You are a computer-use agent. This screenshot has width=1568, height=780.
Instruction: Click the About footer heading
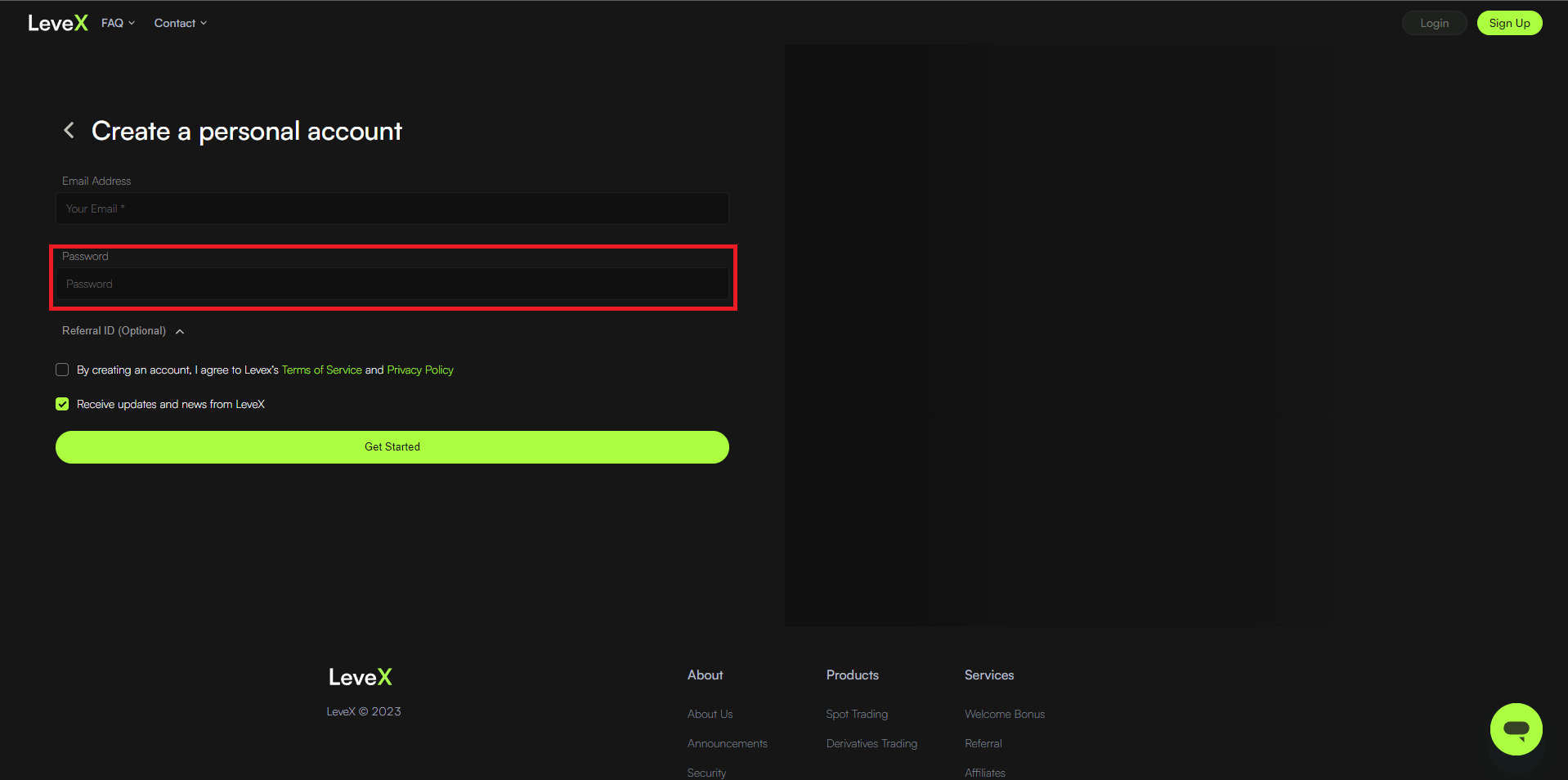pos(705,675)
